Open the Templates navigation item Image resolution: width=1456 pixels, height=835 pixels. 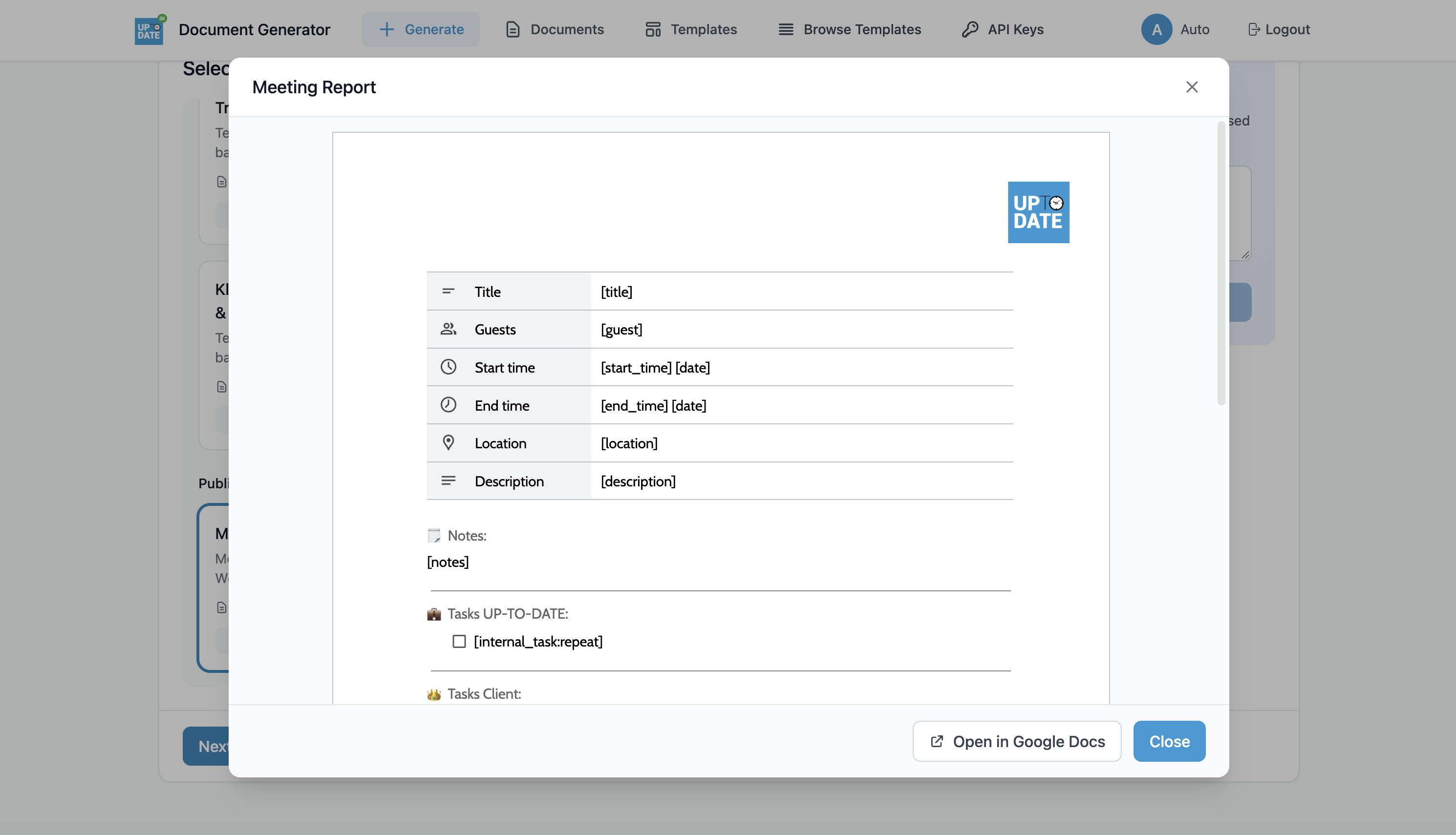coord(691,29)
